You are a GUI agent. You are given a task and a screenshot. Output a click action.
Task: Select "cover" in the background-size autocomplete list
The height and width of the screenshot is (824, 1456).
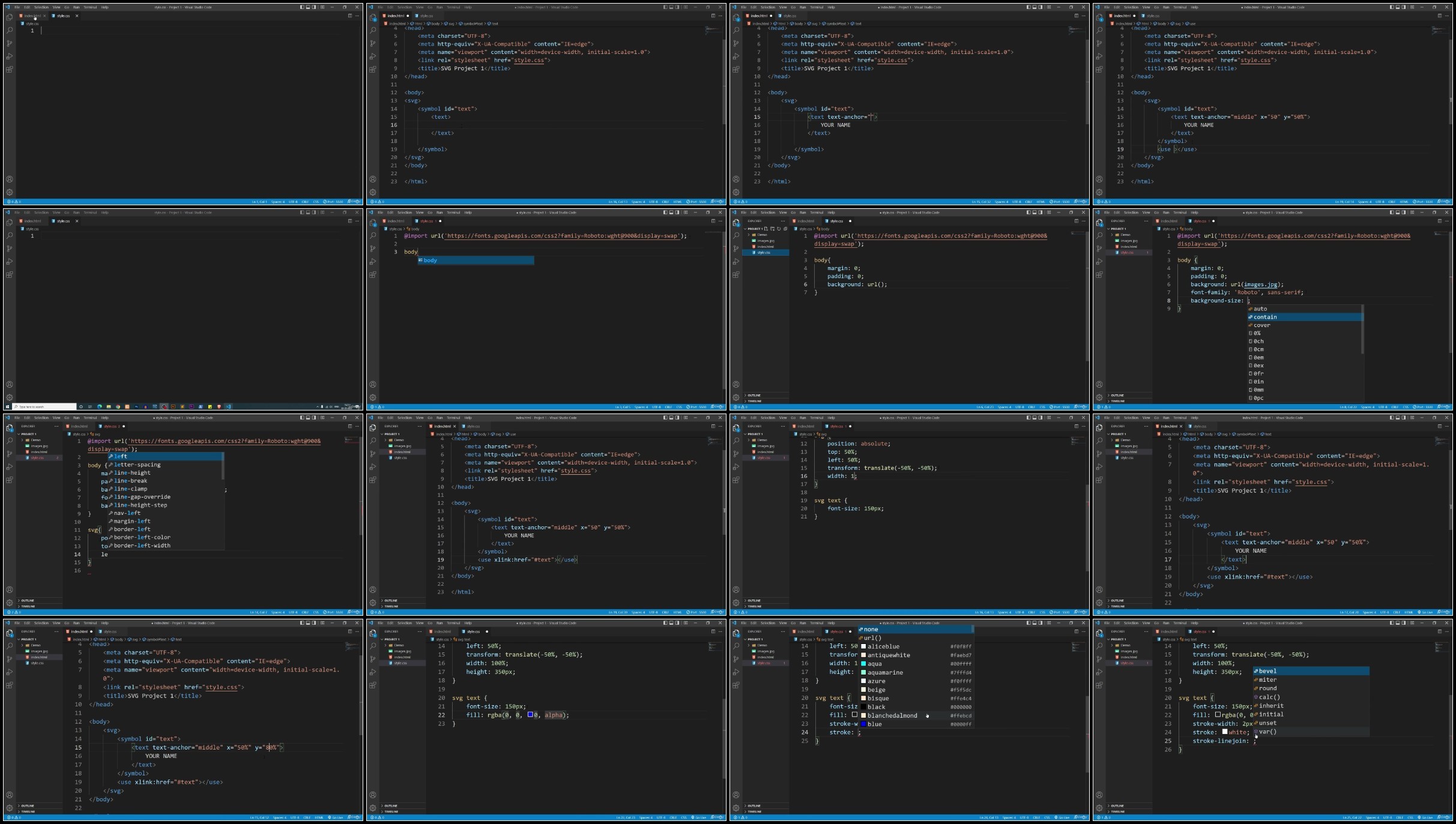tap(1261, 325)
